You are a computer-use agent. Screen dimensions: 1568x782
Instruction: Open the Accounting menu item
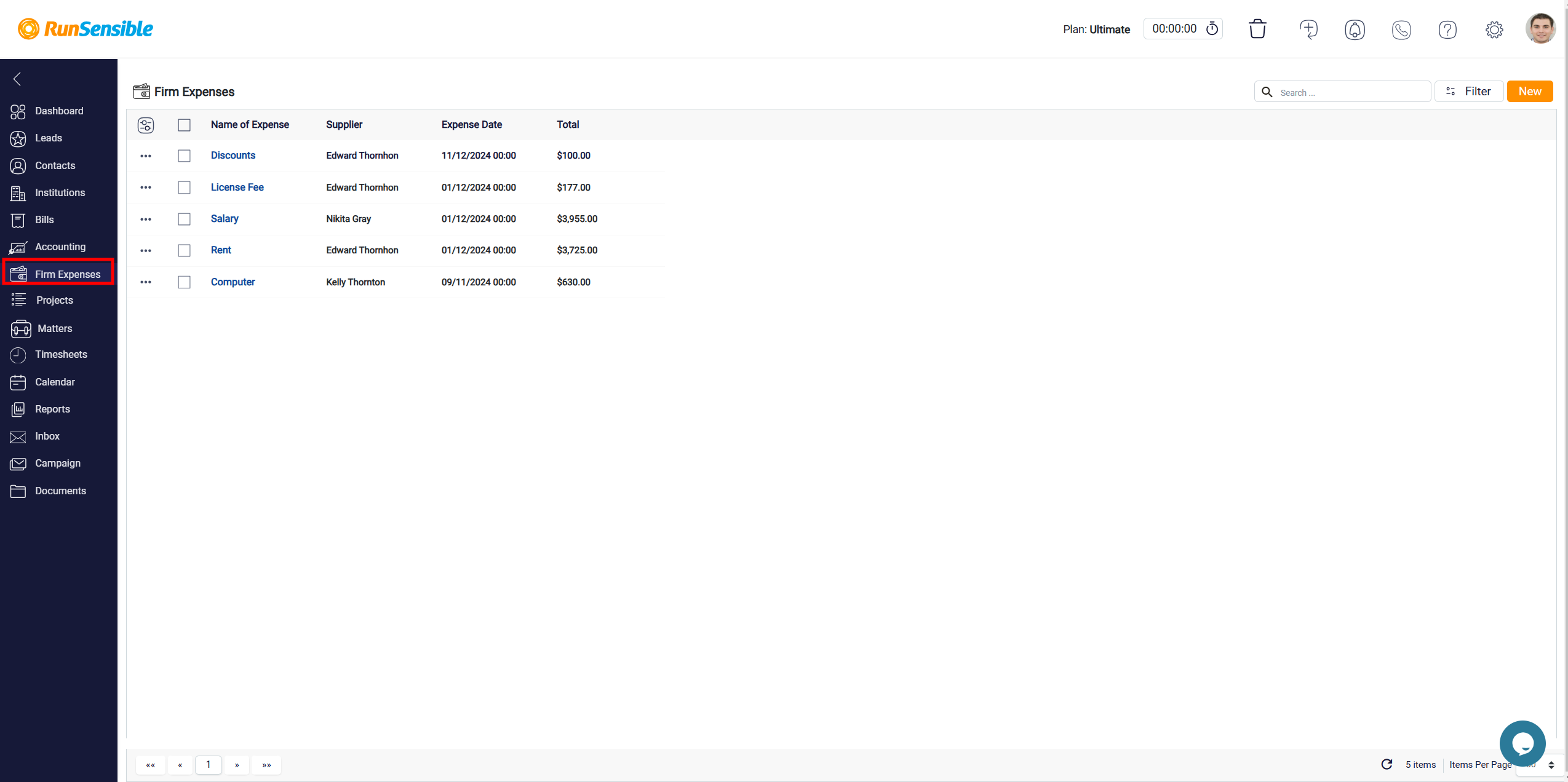click(60, 246)
